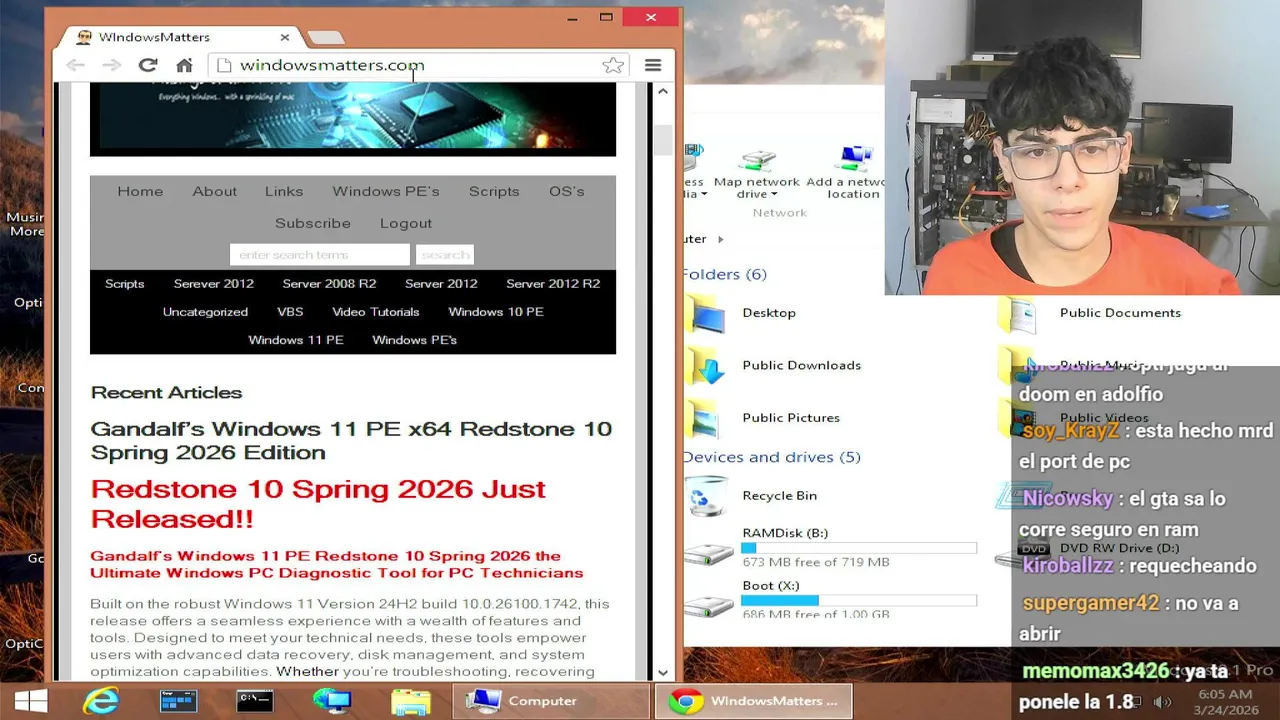The height and width of the screenshot is (720, 1280).
Task: Open the Uncategorized category
Action: [x=205, y=312]
